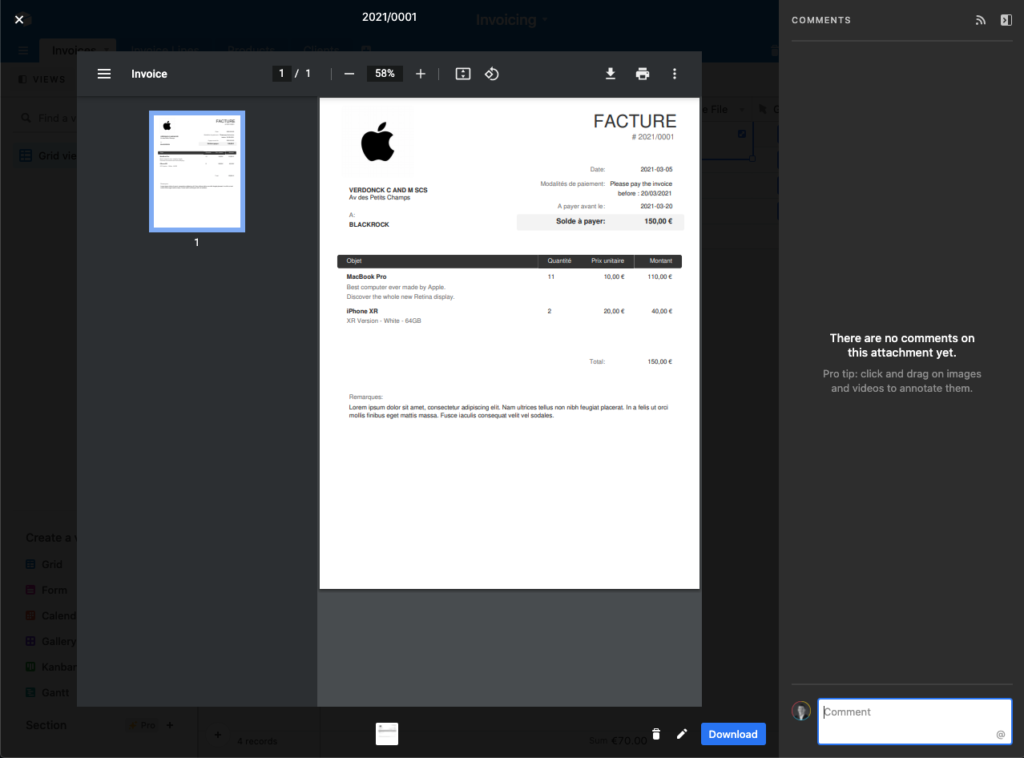Click the 'Solde à payer:' label
Viewport: 1024px width, 758px height.
[x=581, y=221]
